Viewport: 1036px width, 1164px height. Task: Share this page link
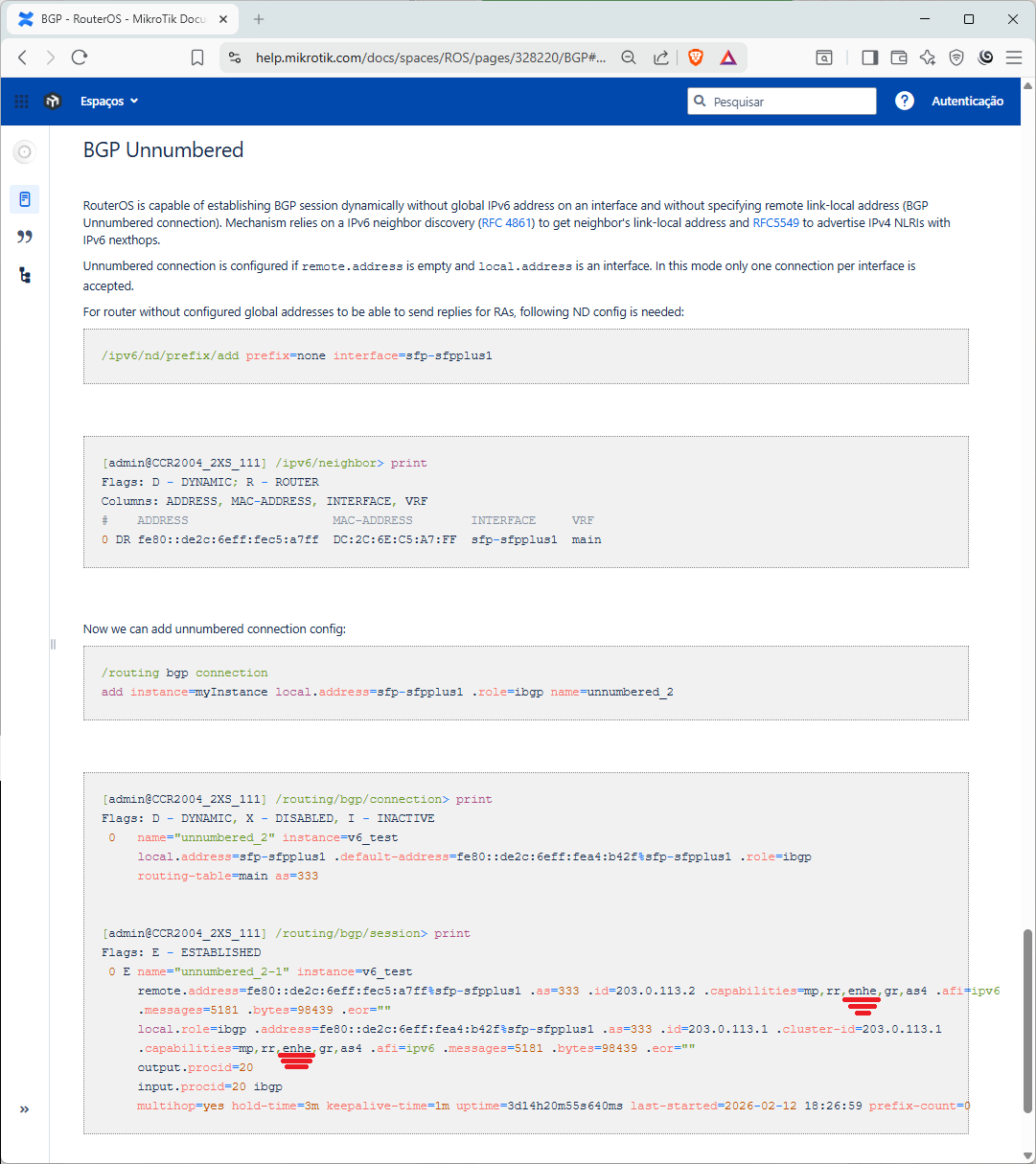pos(661,57)
